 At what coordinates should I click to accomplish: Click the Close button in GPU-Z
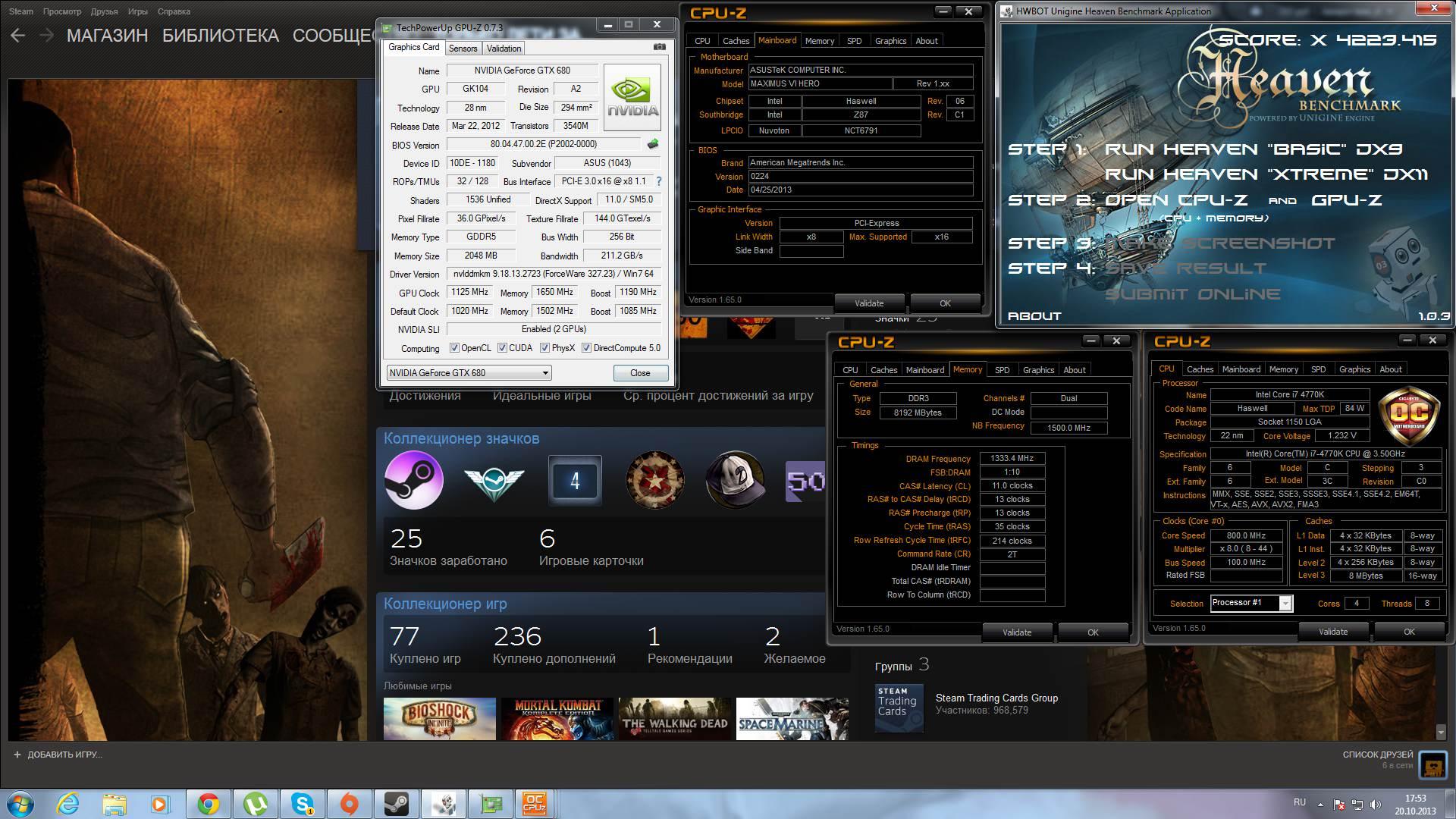(640, 372)
